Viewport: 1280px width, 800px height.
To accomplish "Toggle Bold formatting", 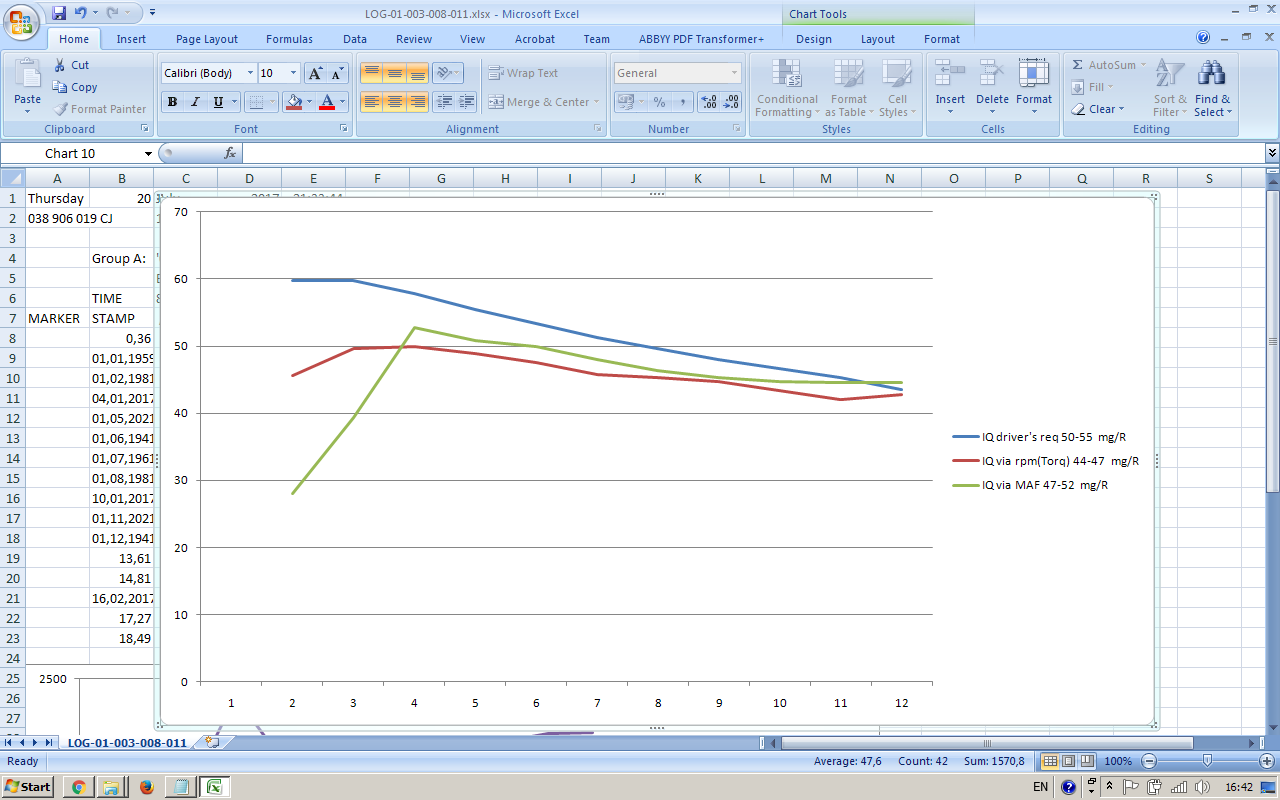I will click(x=172, y=102).
